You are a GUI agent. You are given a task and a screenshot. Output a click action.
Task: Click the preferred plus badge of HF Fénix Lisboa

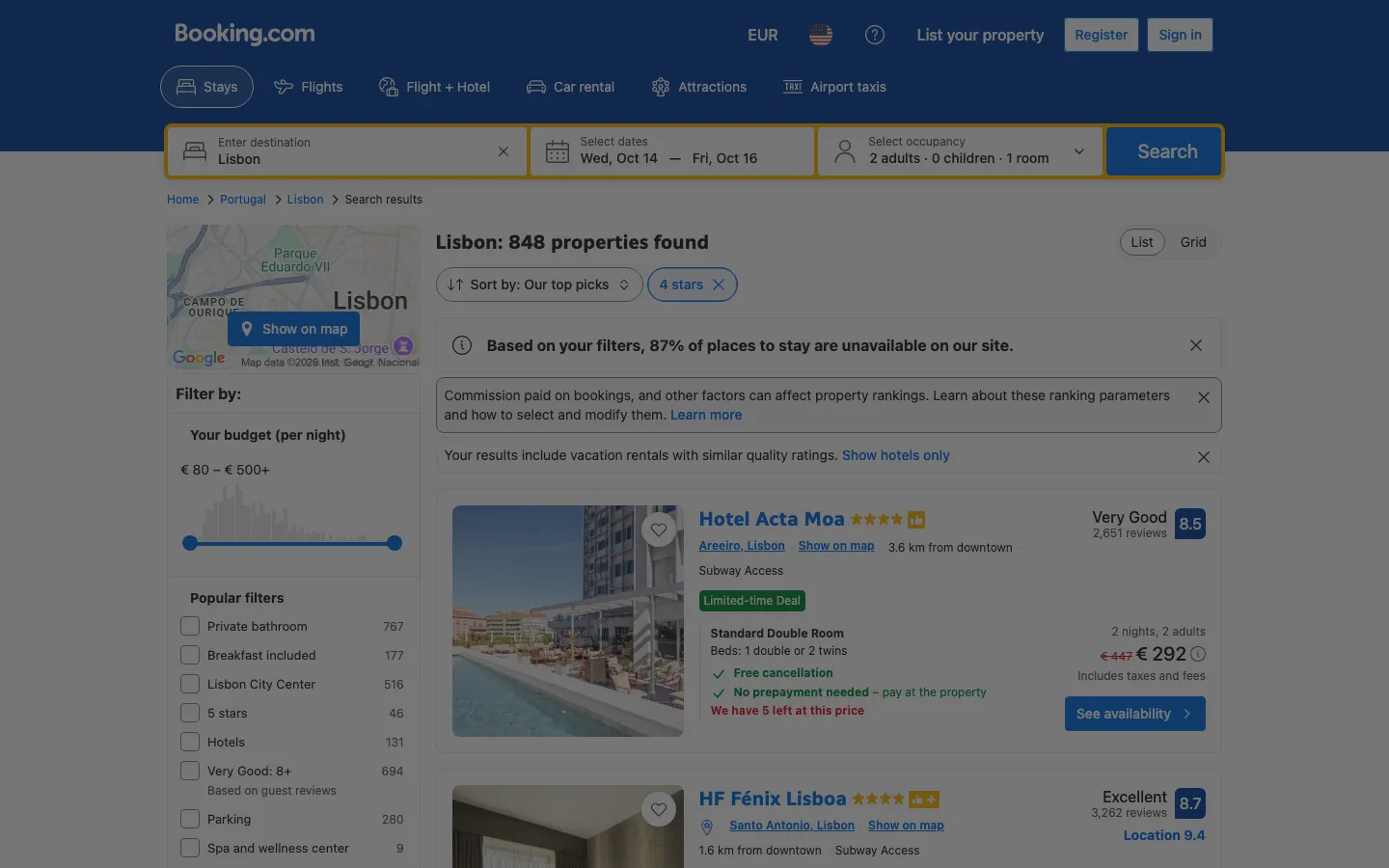924,800
